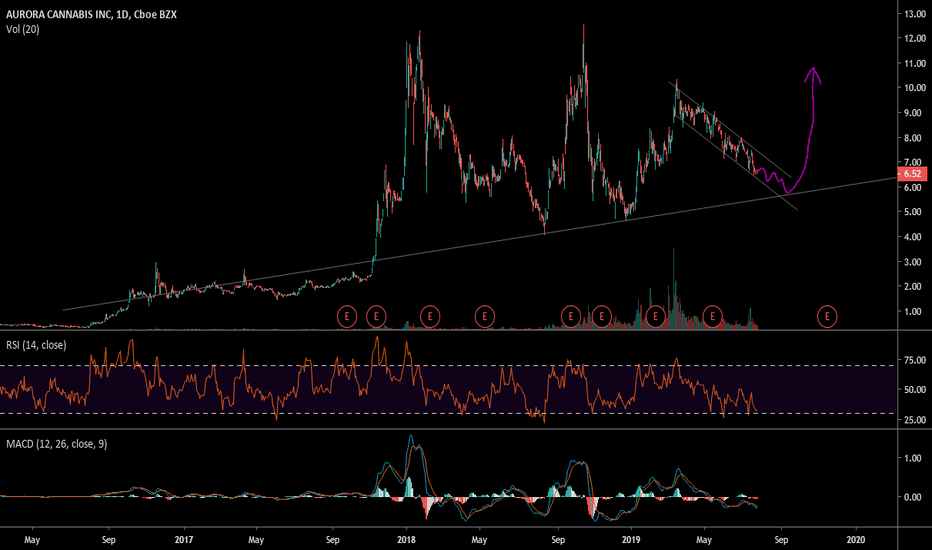Click the 2.00 price axis label
932x550 pixels.
click(912, 286)
